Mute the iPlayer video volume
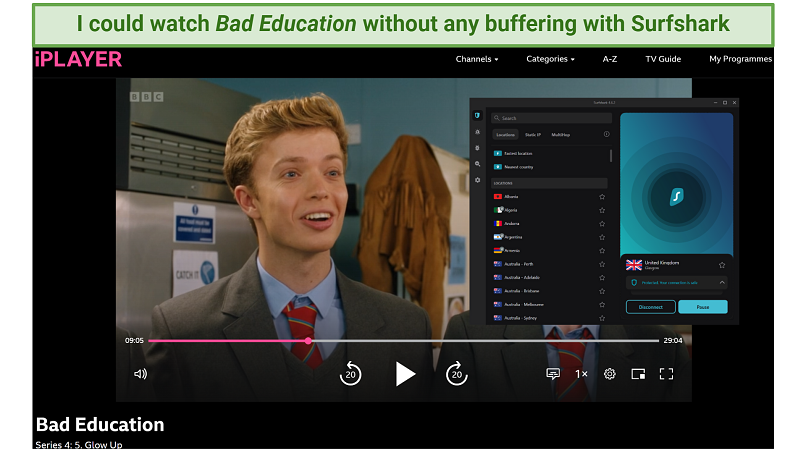The height and width of the screenshot is (453, 806). (x=140, y=374)
